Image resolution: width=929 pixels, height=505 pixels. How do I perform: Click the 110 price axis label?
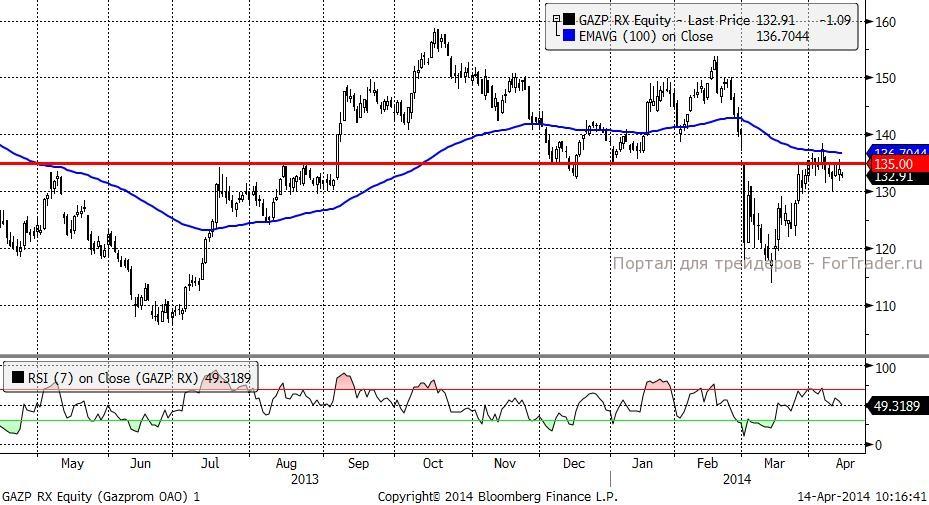pyautogui.click(x=885, y=306)
